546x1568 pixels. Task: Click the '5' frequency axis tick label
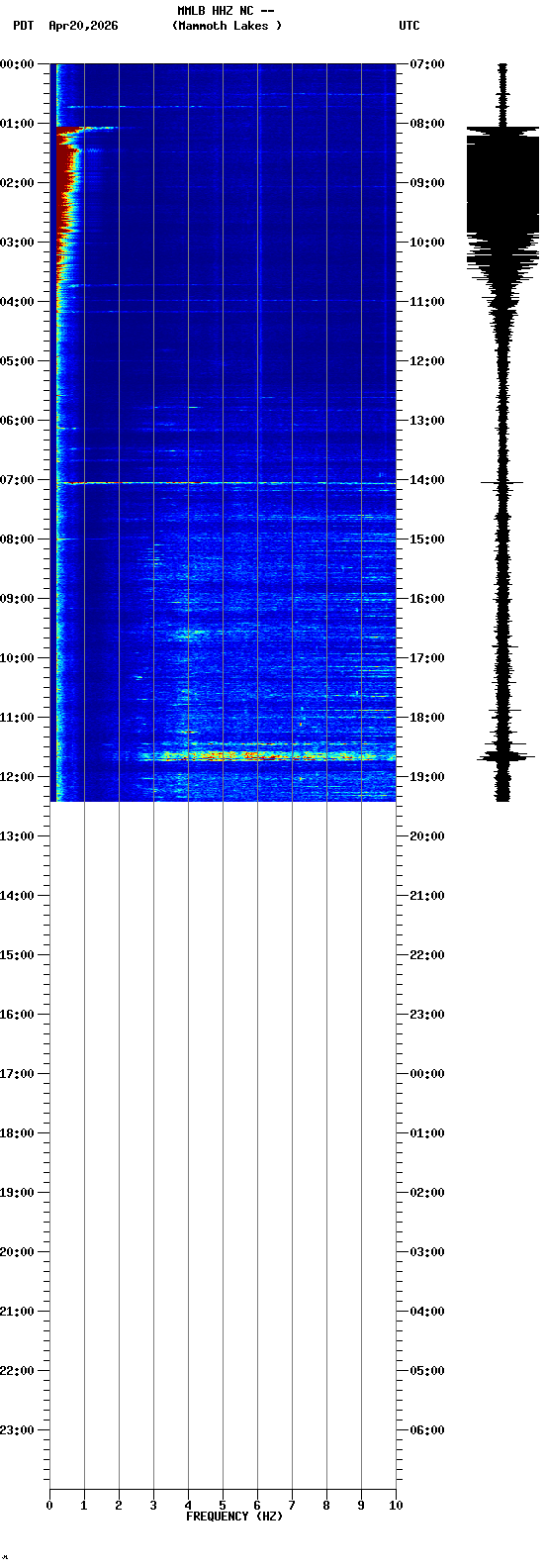(x=223, y=1506)
